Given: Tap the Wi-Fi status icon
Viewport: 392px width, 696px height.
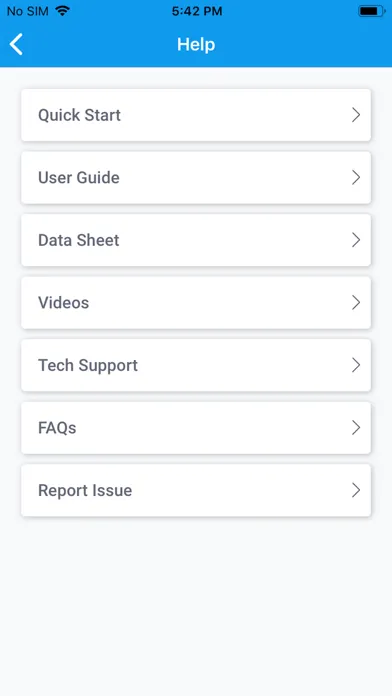Looking at the screenshot, I should click(x=63, y=12).
